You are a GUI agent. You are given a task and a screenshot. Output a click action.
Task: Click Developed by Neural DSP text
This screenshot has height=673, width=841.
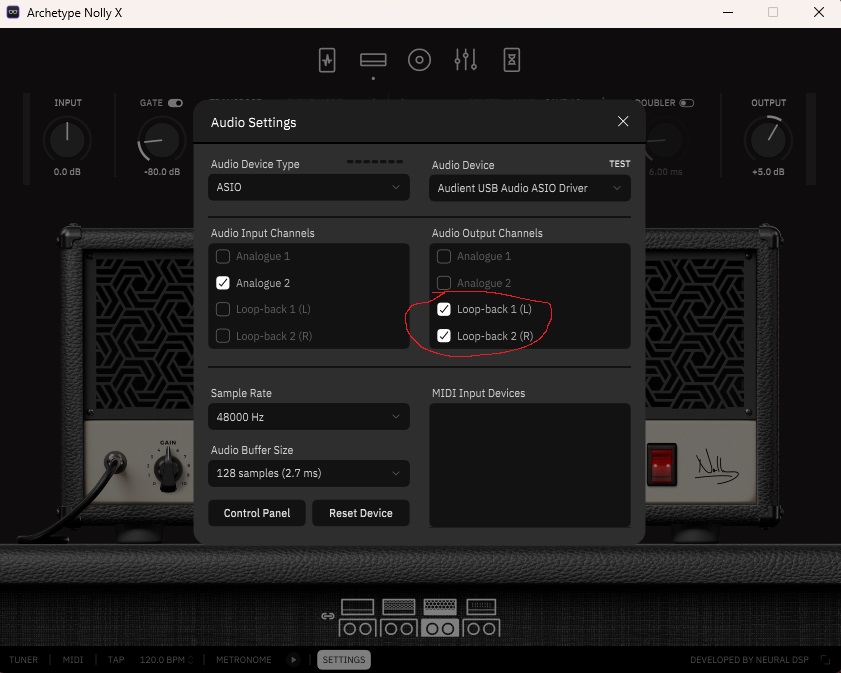click(749, 660)
